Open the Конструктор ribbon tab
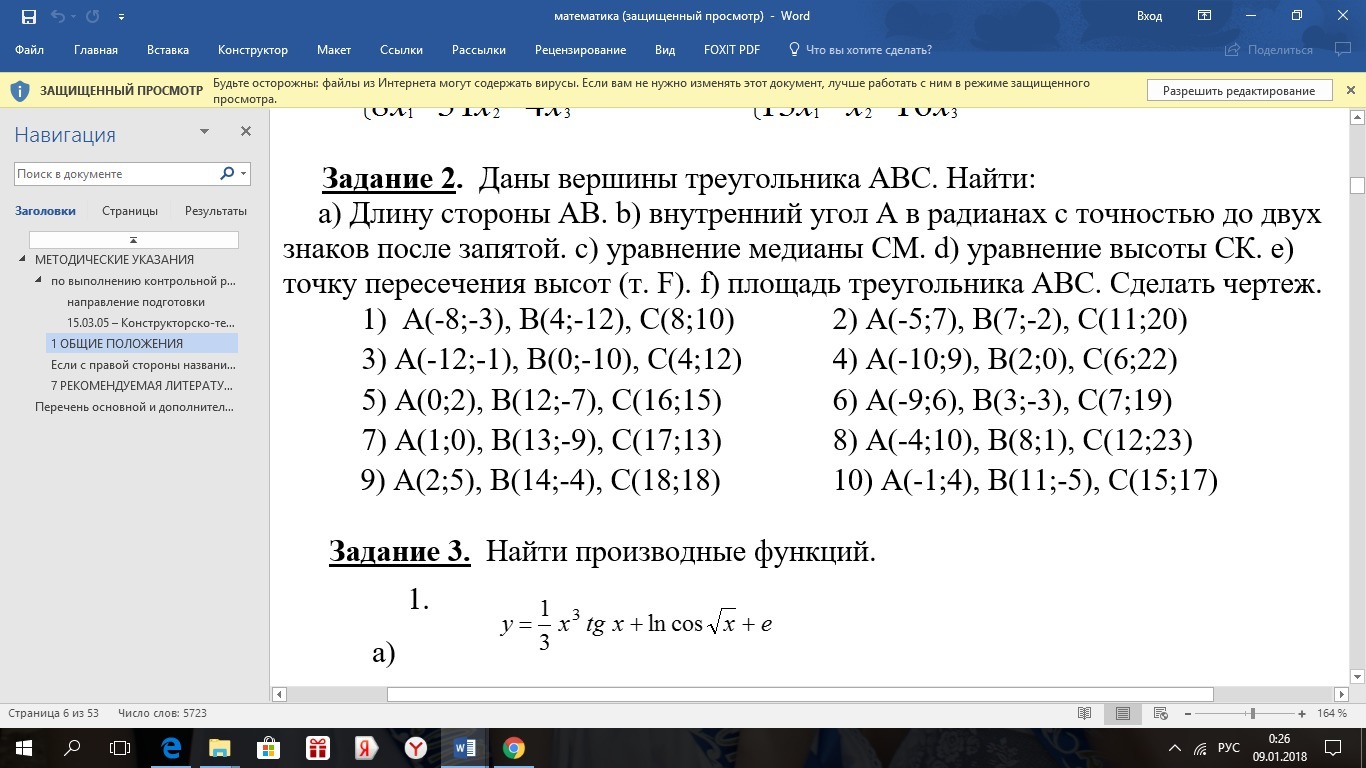Image resolution: width=1366 pixels, height=768 pixels. point(253,50)
